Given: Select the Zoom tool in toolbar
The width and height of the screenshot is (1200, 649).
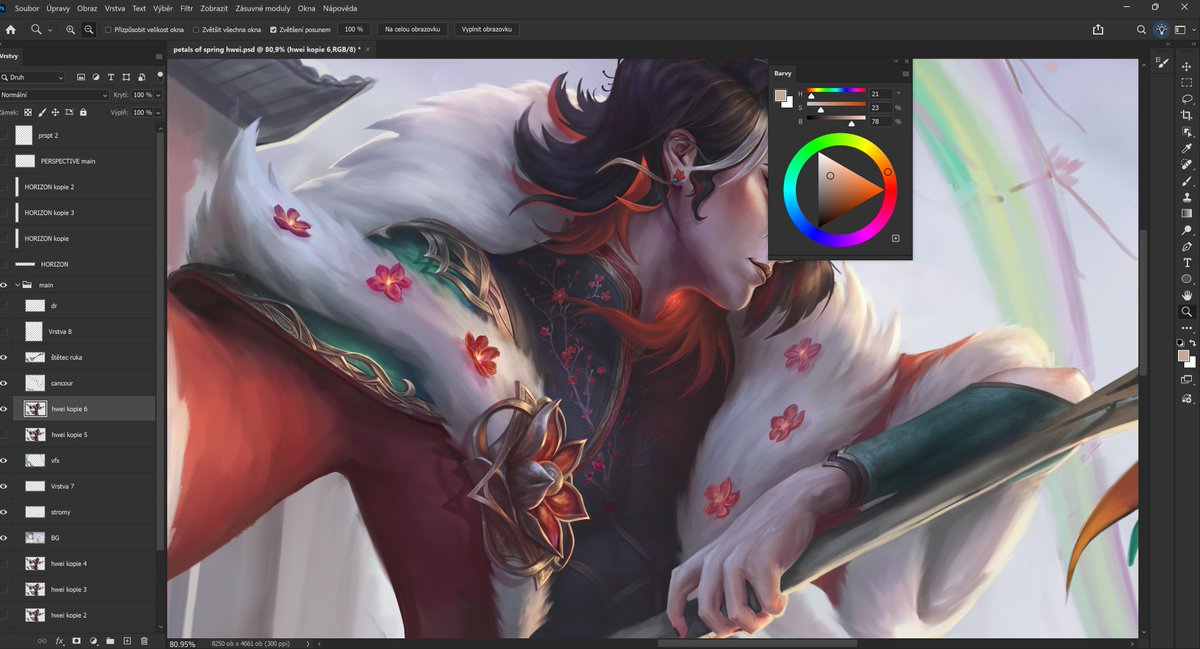Looking at the screenshot, I should point(1187,311).
